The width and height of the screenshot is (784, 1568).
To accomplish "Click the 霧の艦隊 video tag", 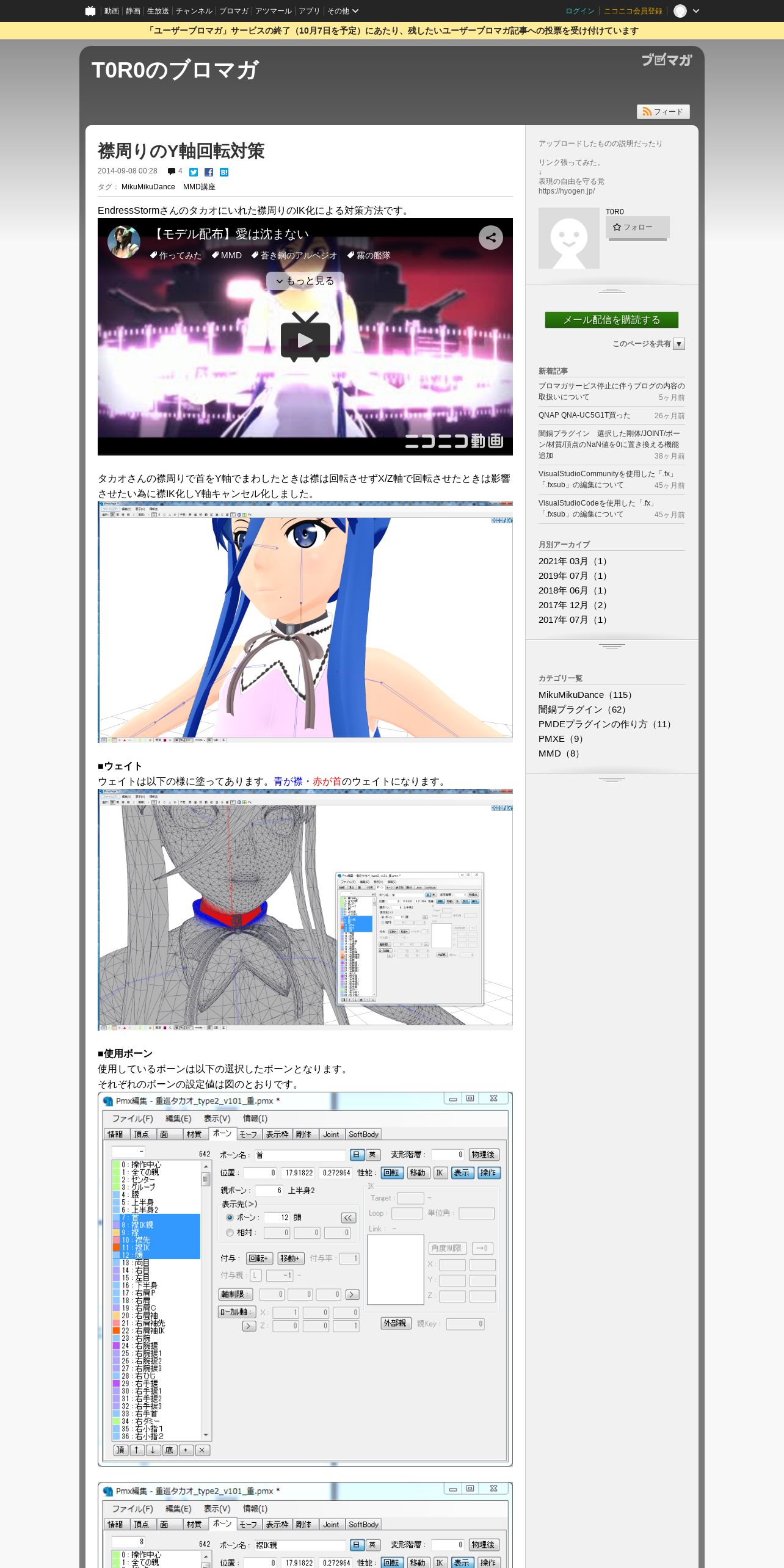I will click(x=369, y=255).
